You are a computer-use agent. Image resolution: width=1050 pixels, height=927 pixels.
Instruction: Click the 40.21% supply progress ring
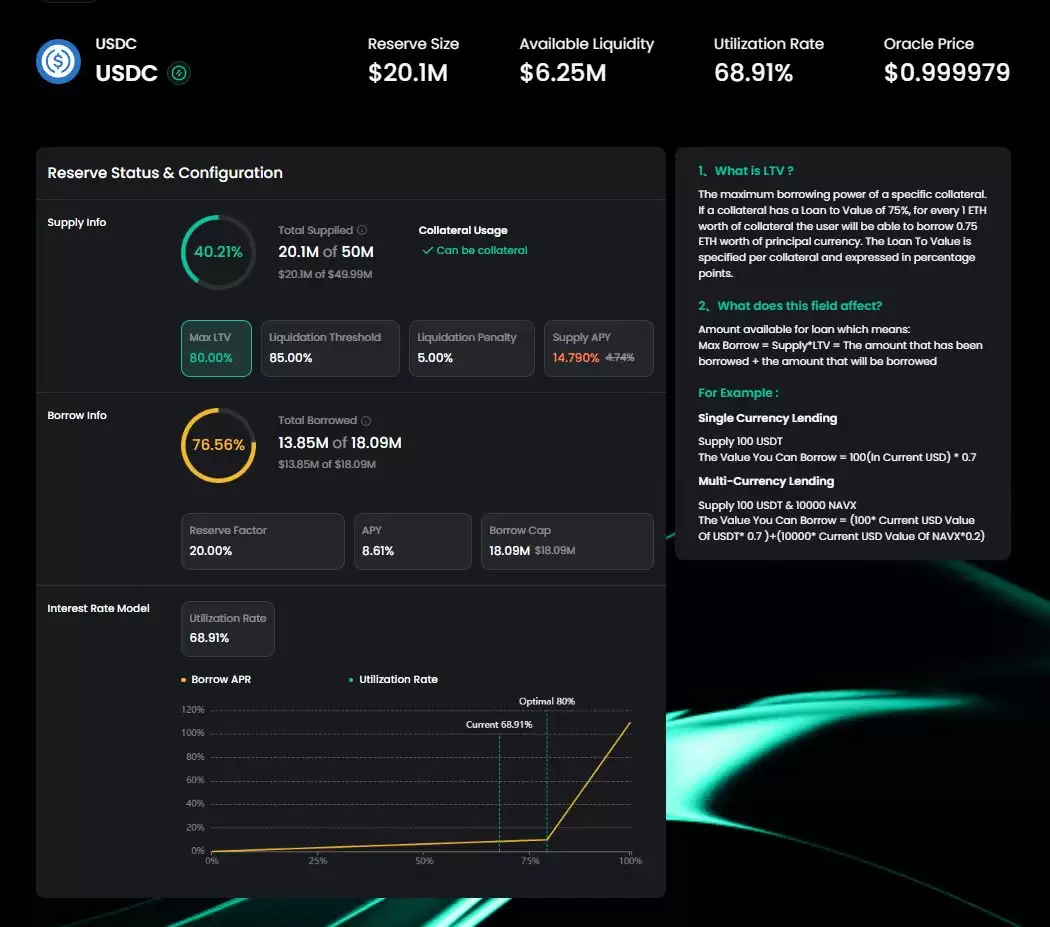tap(217, 252)
